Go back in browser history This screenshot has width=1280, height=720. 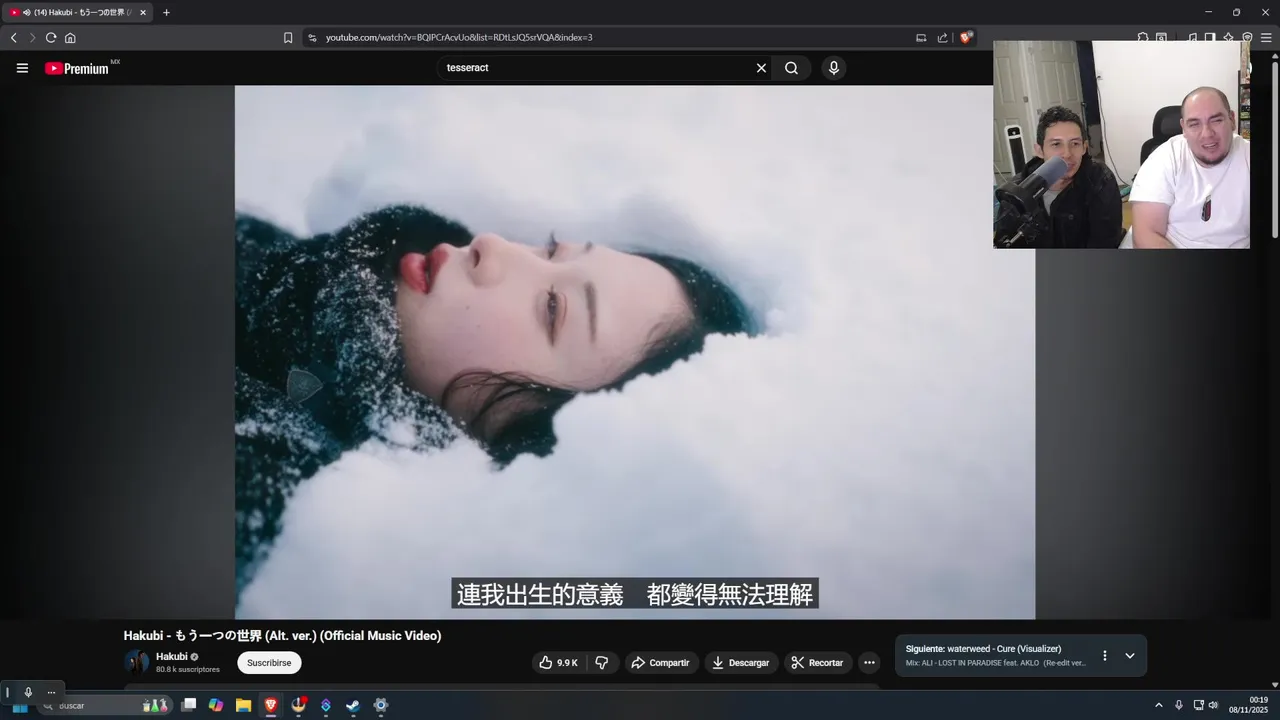pyautogui.click(x=13, y=38)
